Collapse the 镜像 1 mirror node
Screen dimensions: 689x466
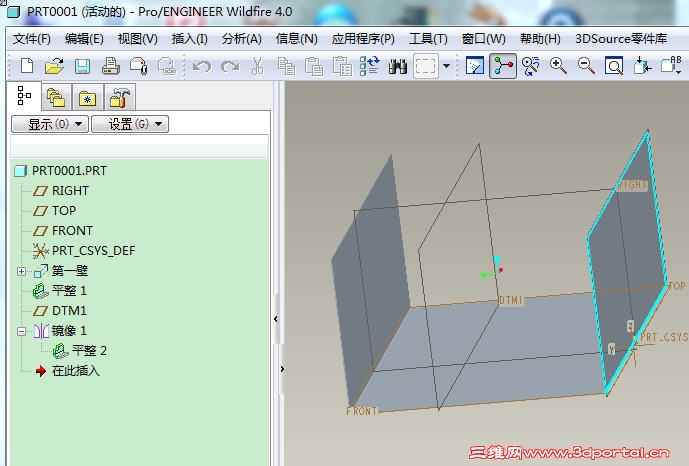coord(21,331)
